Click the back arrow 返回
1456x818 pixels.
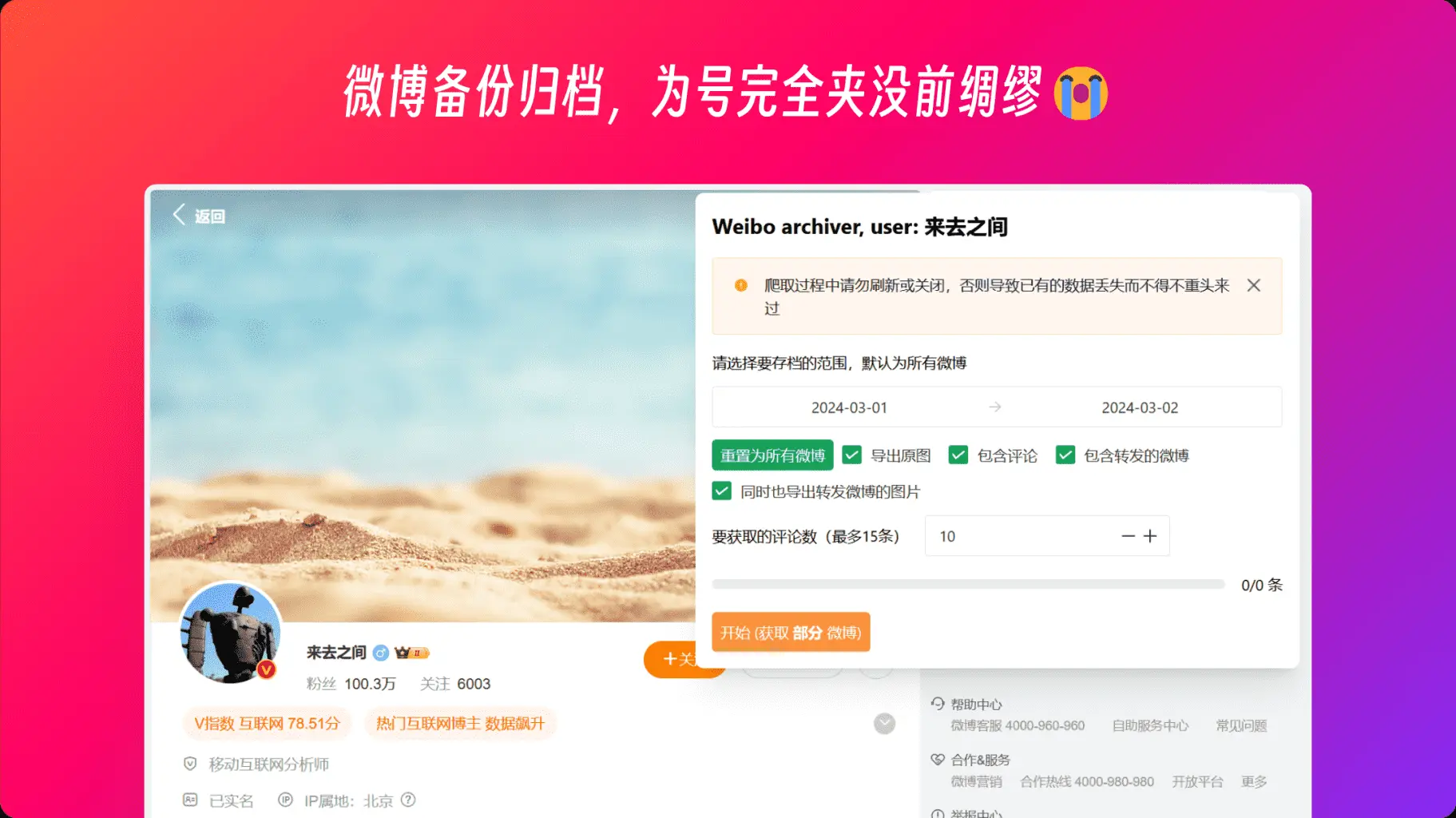(x=199, y=216)
